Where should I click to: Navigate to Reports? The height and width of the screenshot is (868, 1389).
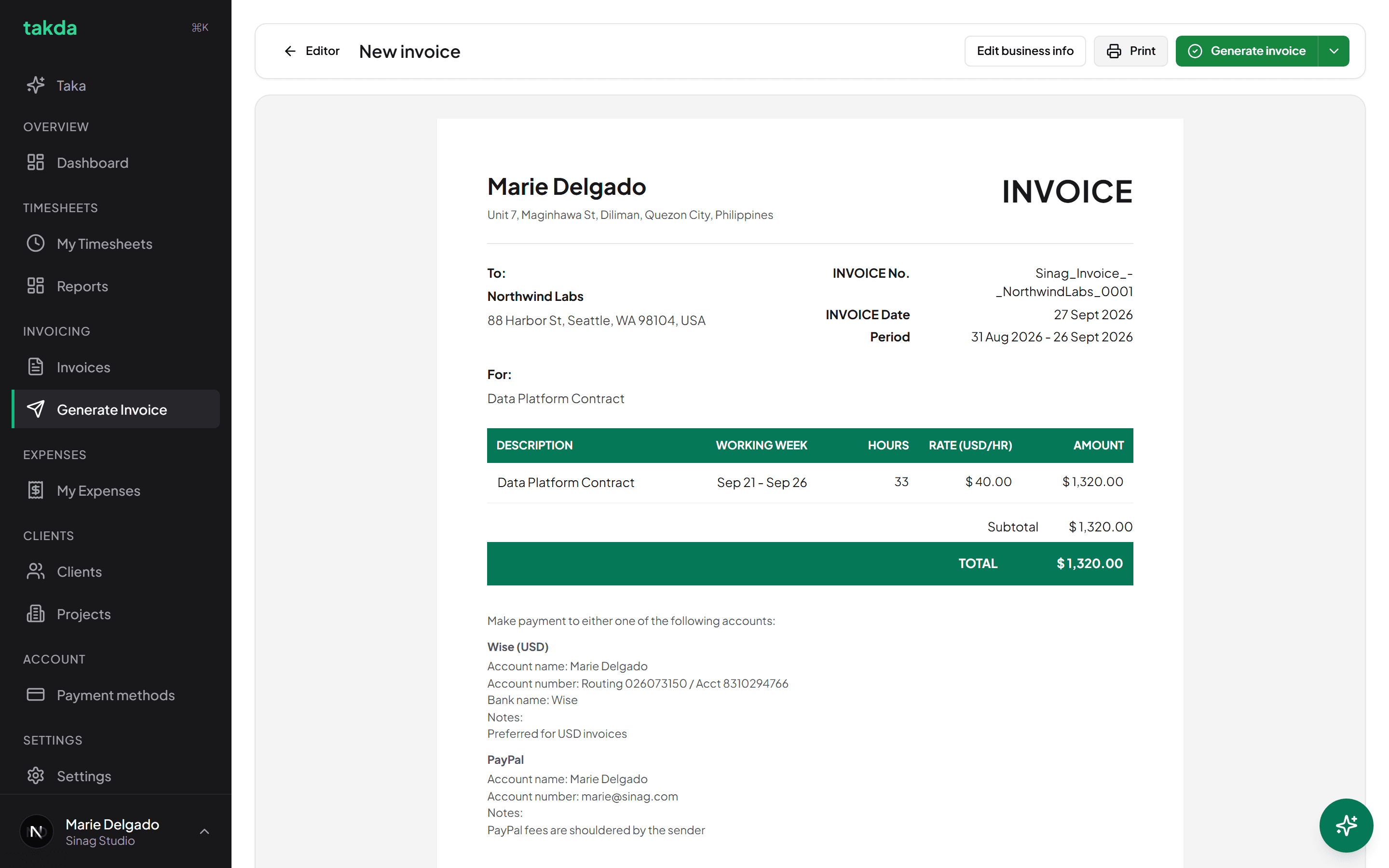[115, 286]
